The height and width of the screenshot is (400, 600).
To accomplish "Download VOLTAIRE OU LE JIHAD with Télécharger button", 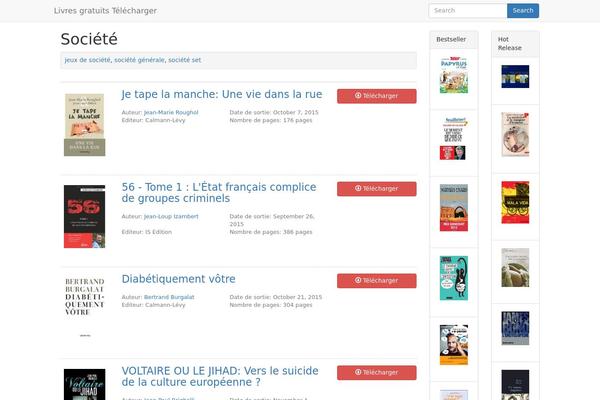I will coord(377,372).
